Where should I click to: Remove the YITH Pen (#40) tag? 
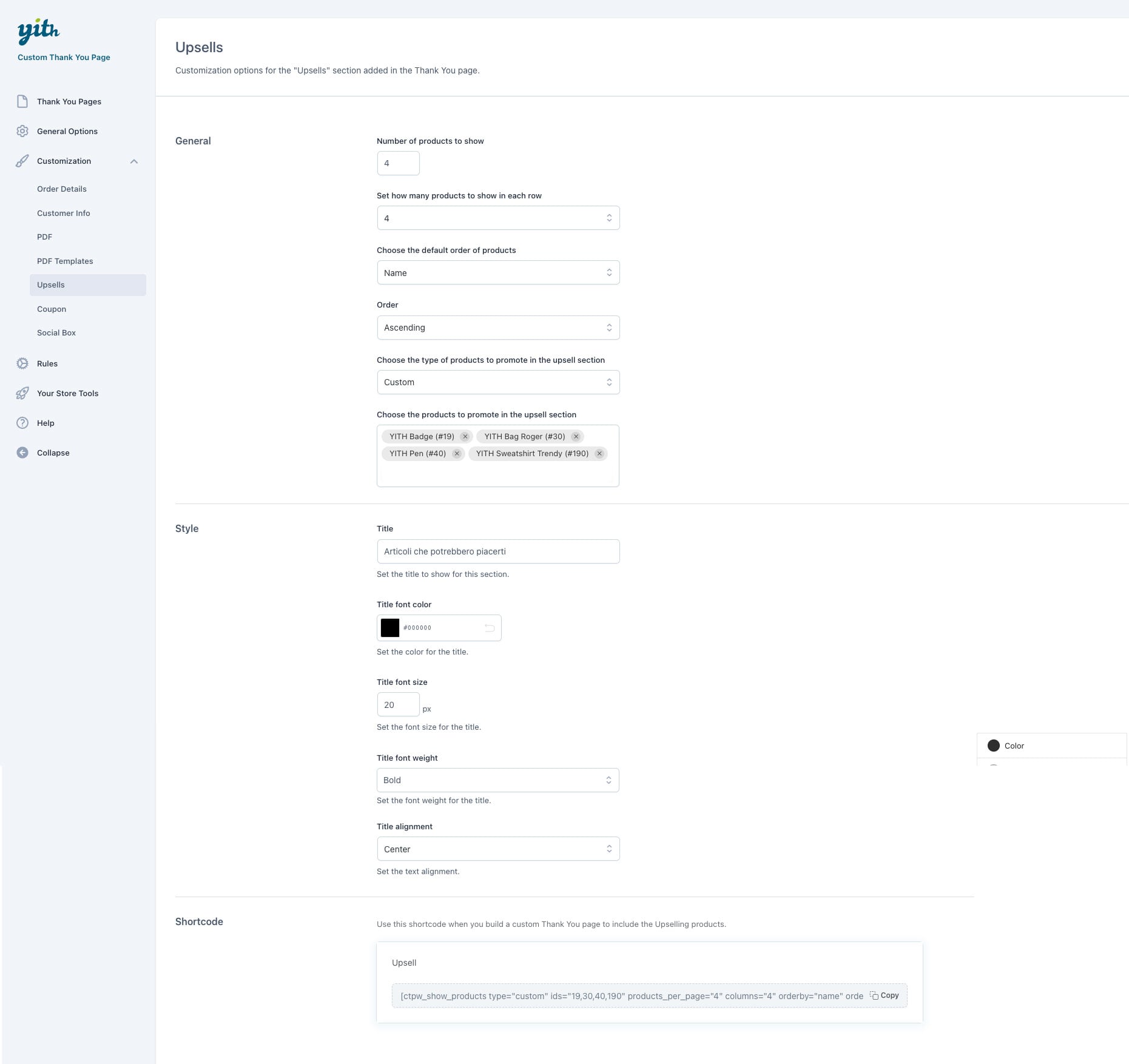click(x=457, y=454)
